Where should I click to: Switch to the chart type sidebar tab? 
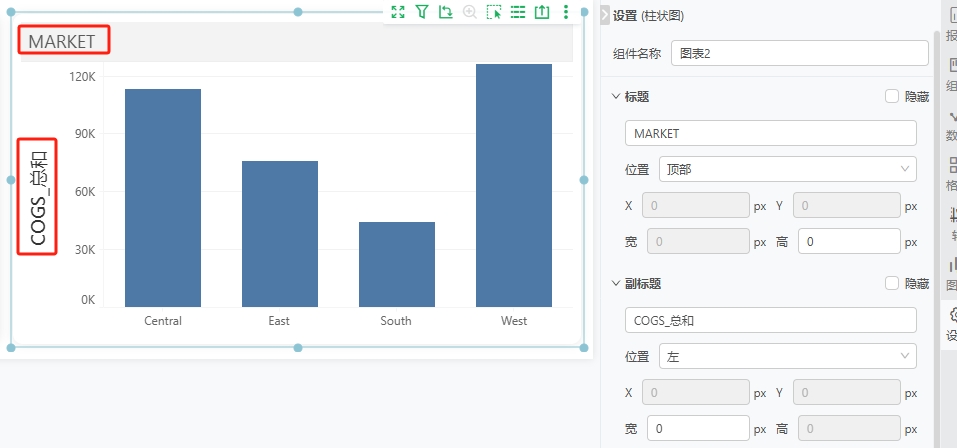tap(951, 268)
